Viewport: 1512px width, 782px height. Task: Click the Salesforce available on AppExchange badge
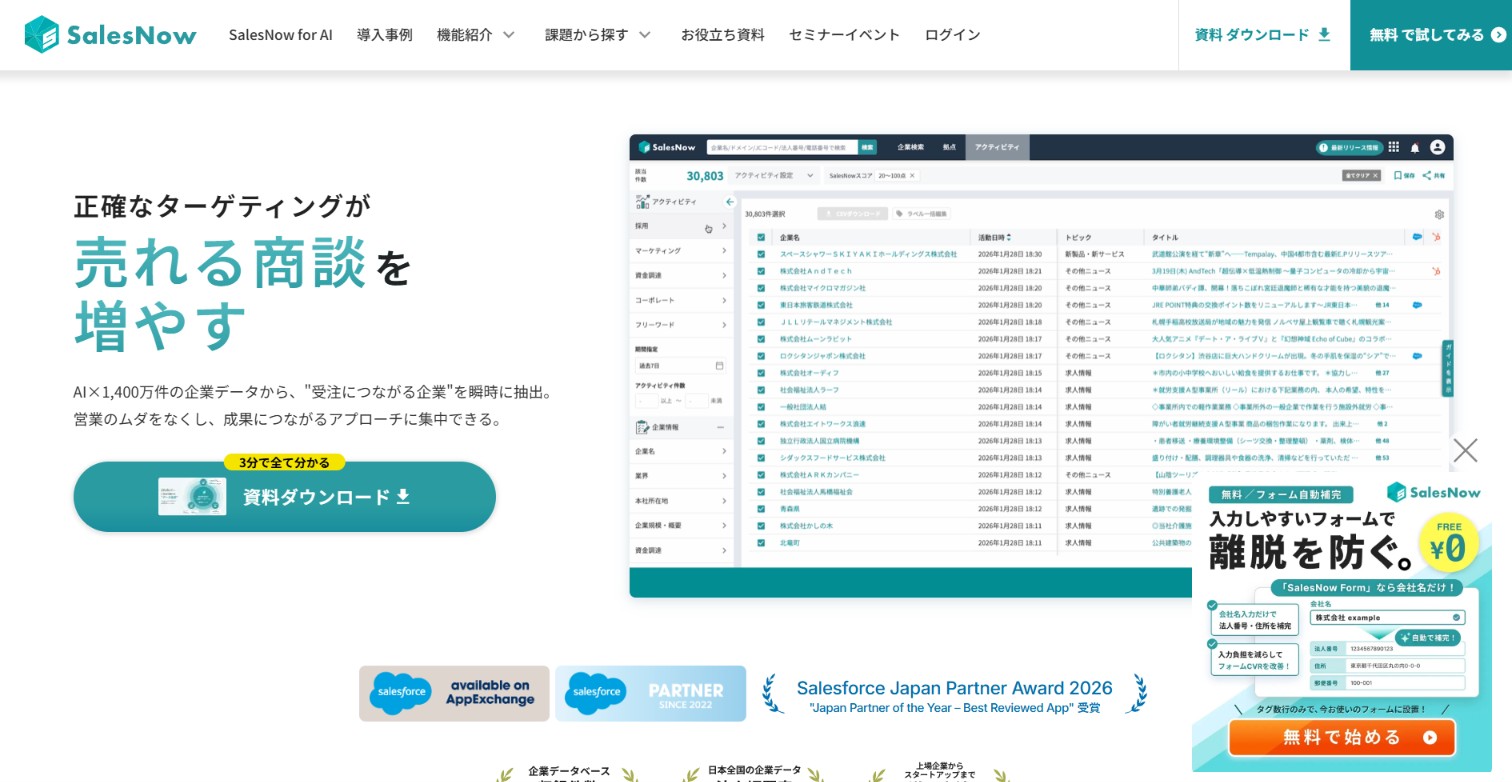454,693
